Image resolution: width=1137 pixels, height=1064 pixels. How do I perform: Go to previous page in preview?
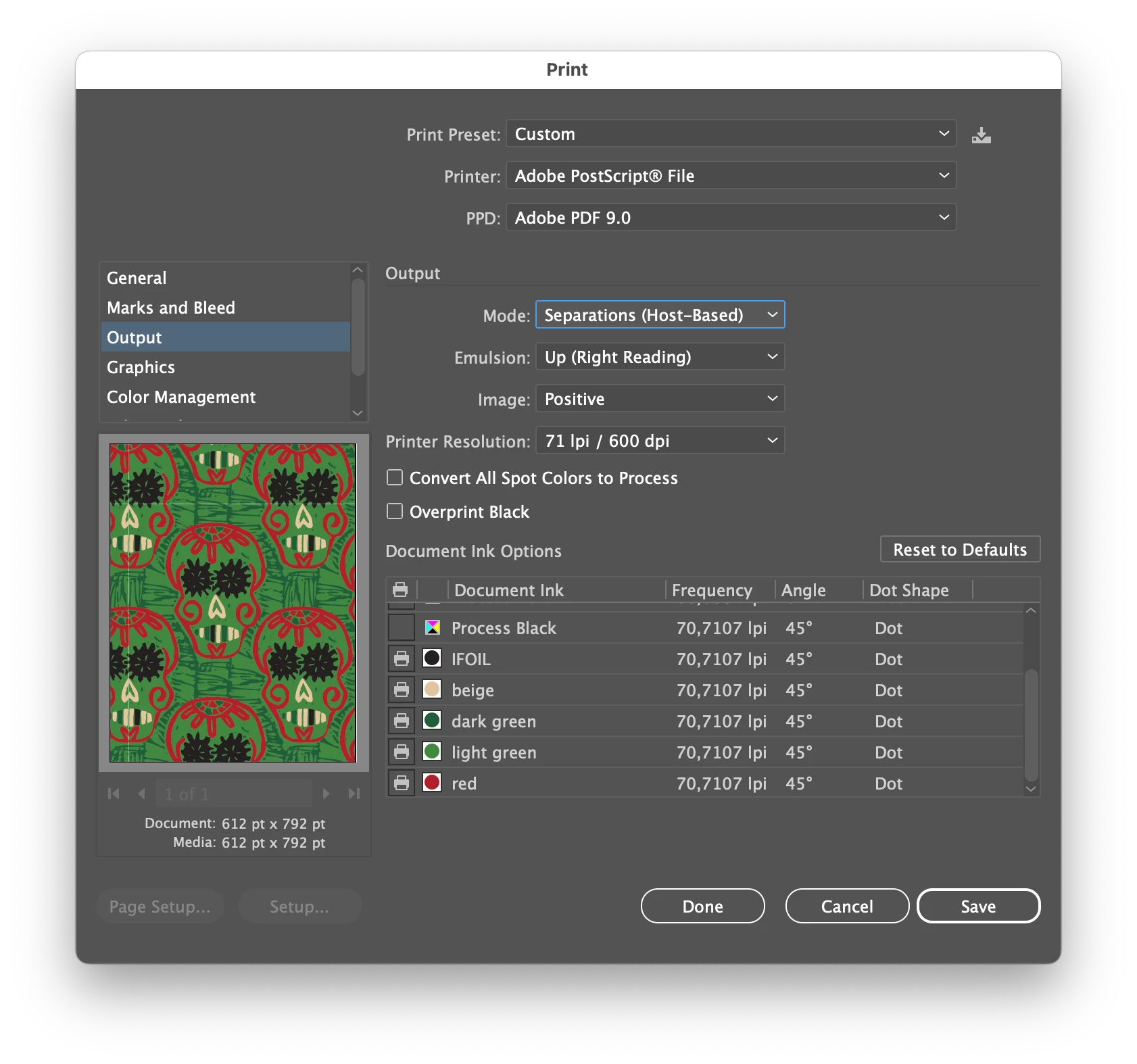pos(141,794)
